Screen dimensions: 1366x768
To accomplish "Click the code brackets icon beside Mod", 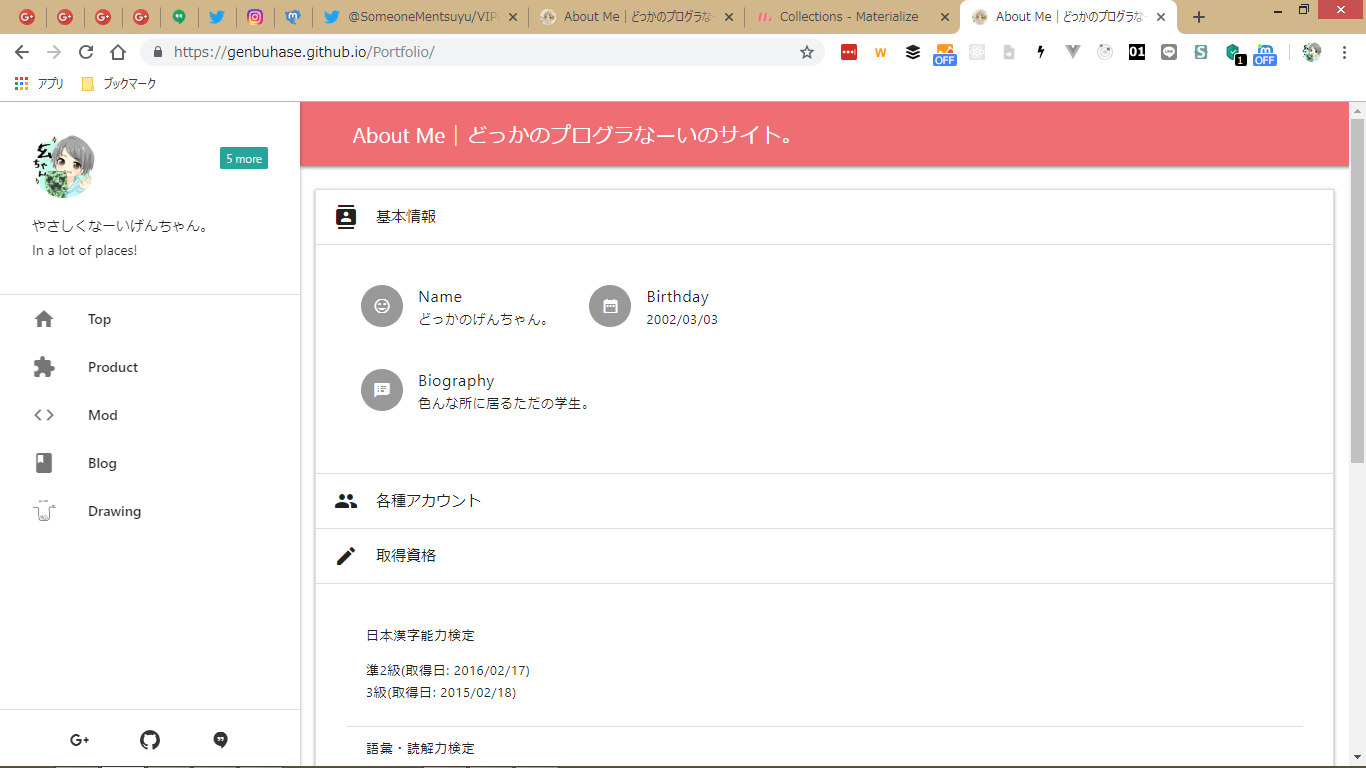I will tap(44, 415).
